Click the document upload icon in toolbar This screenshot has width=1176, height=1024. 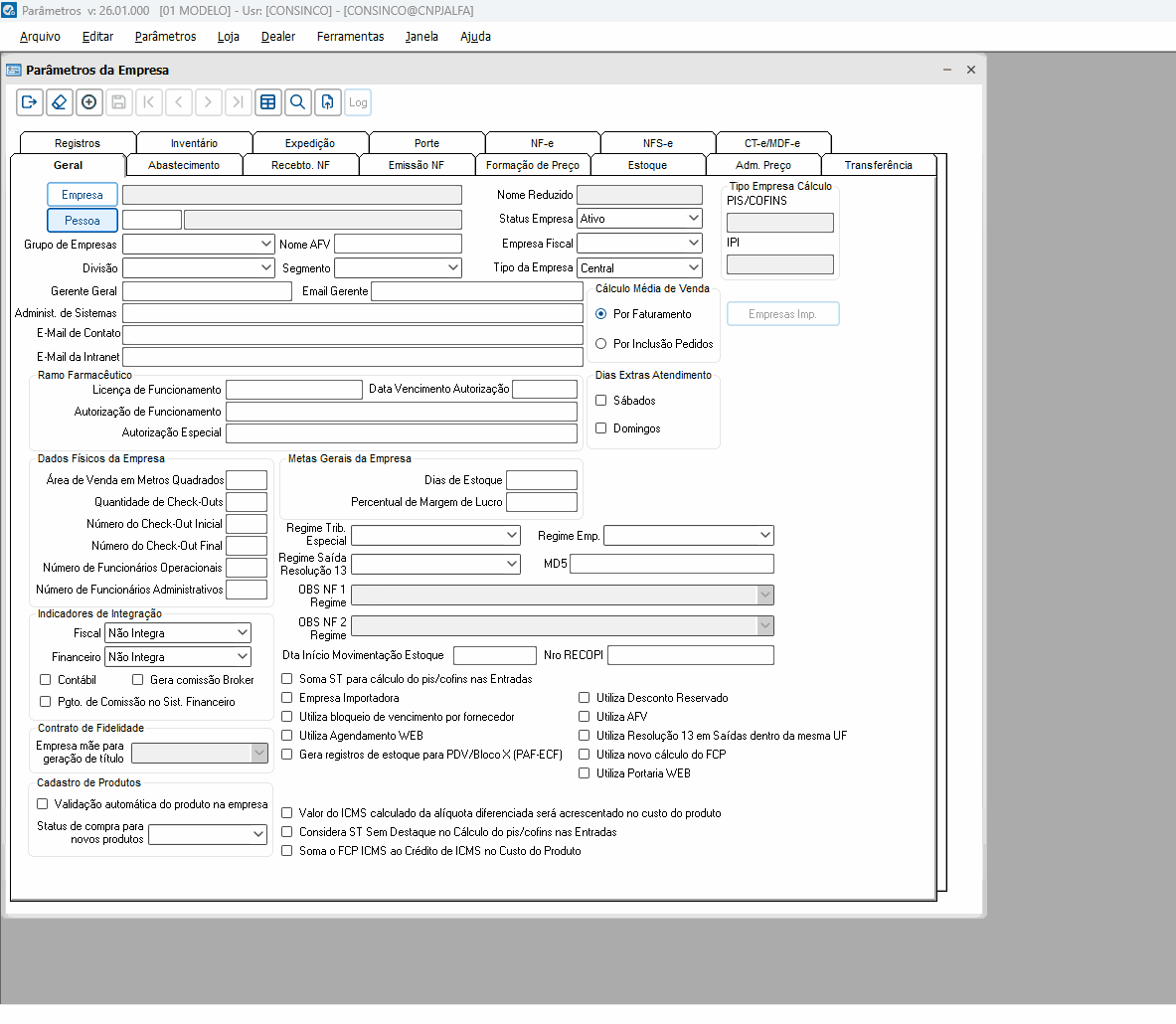click(x=327, y=102)
